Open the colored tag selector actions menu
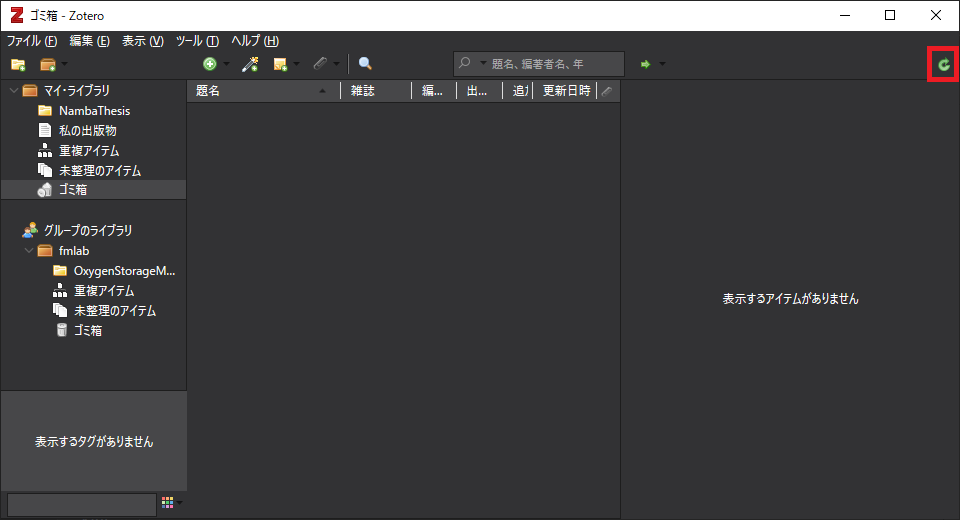 click(x=171, y=503)
